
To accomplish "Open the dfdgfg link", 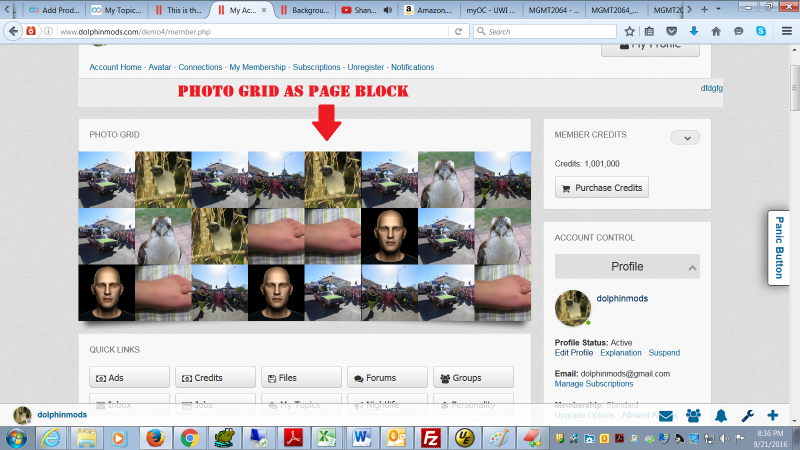I will [711, 88].
